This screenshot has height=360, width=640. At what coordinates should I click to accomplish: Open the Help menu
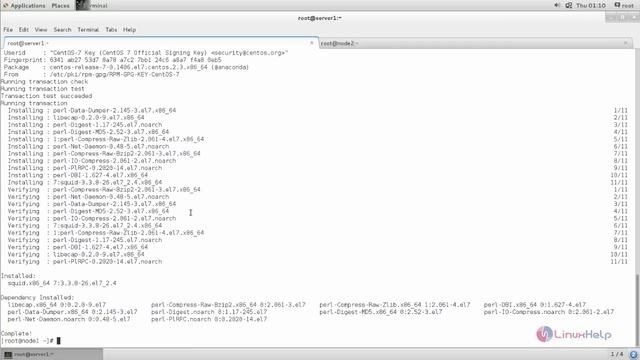coord(129,30)
